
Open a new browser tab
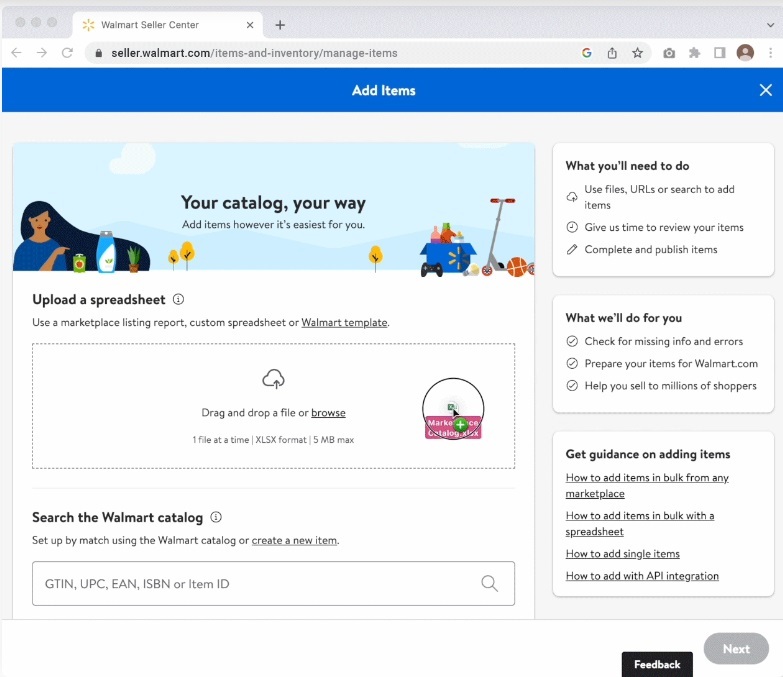tap(280, 25)
